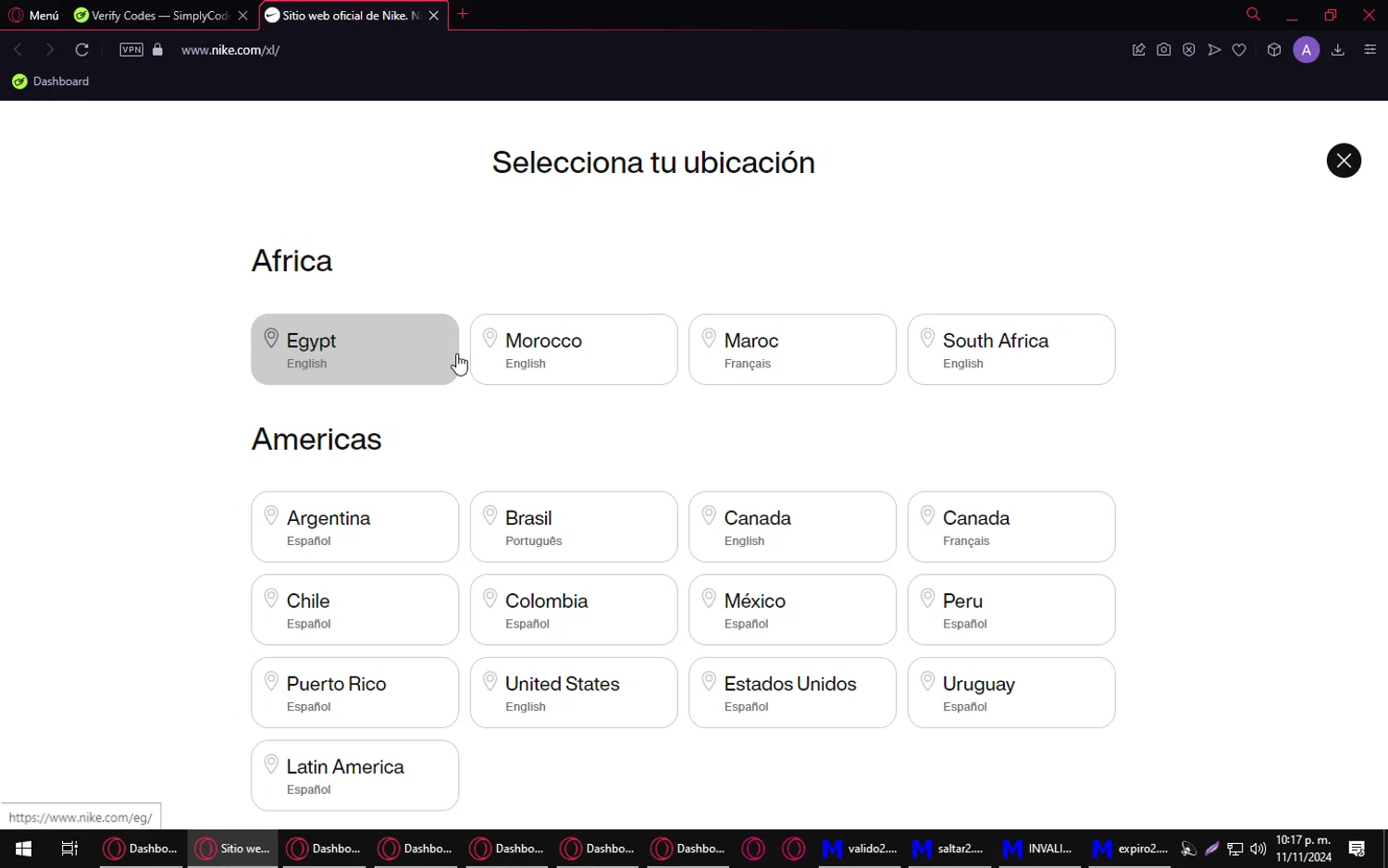Open the Windows Start menu
Screen dimensions: 1388x868
point(23,849)
